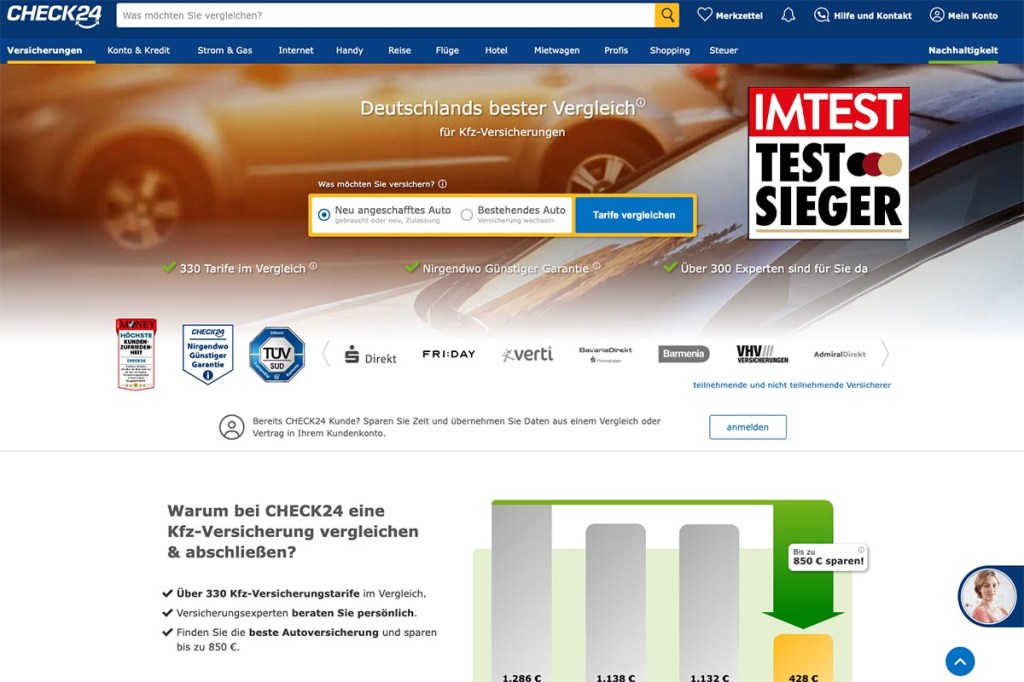Click the Barmenia insurer logo
This screenshot has width=1024, height=682.
coord(684,354)
